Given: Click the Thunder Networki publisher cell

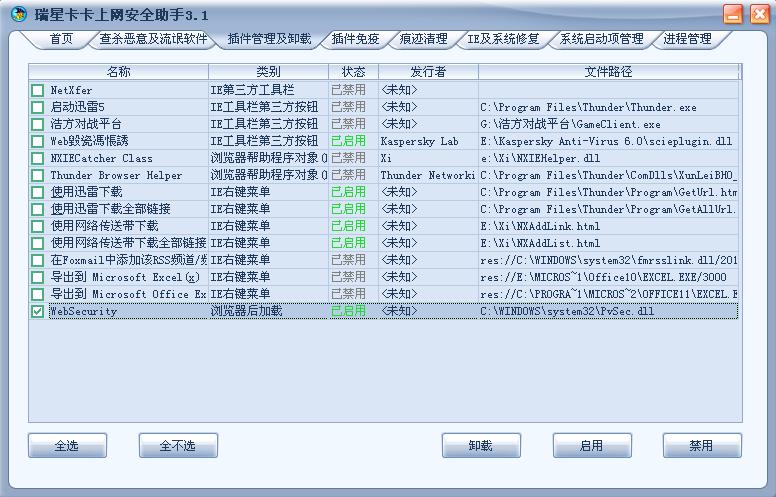Looking at the screenshot, I should (428, 175).
